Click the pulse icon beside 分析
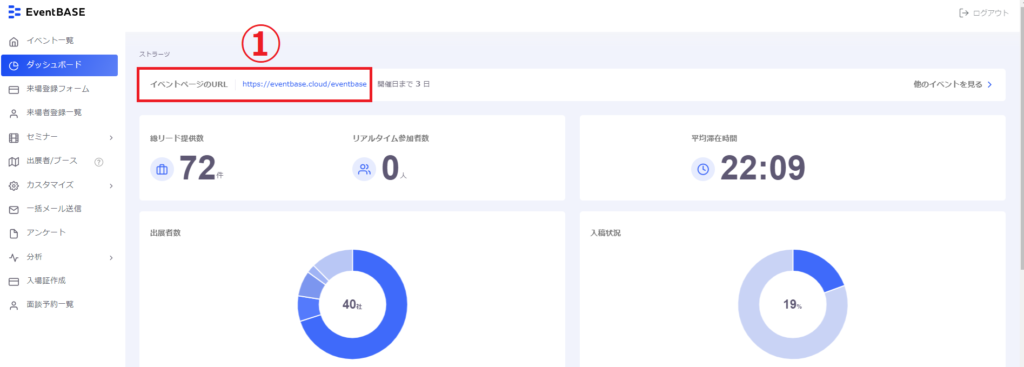The image size is (1024, 367). pos(13,257)
